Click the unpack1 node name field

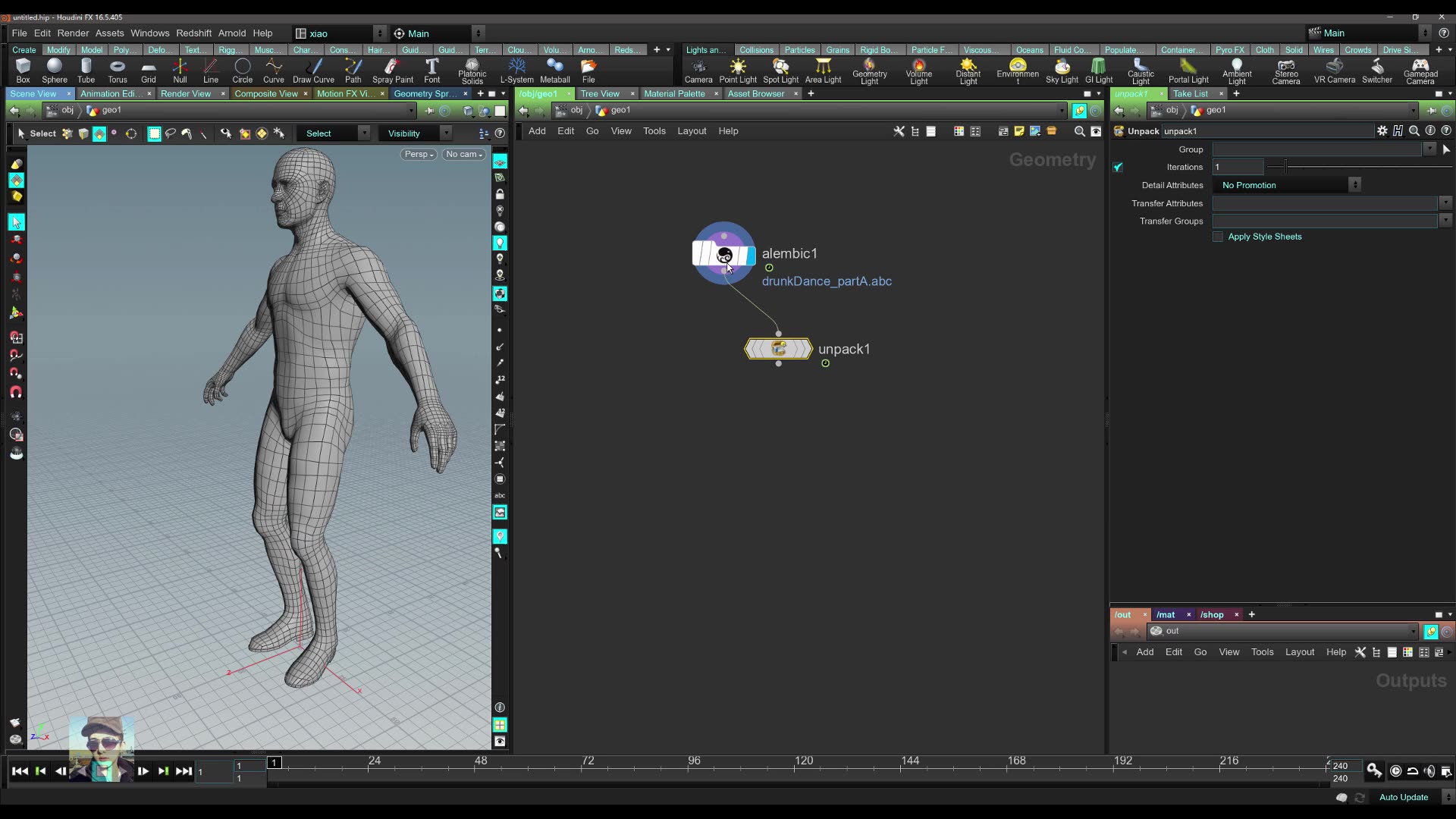(1267, 131)
